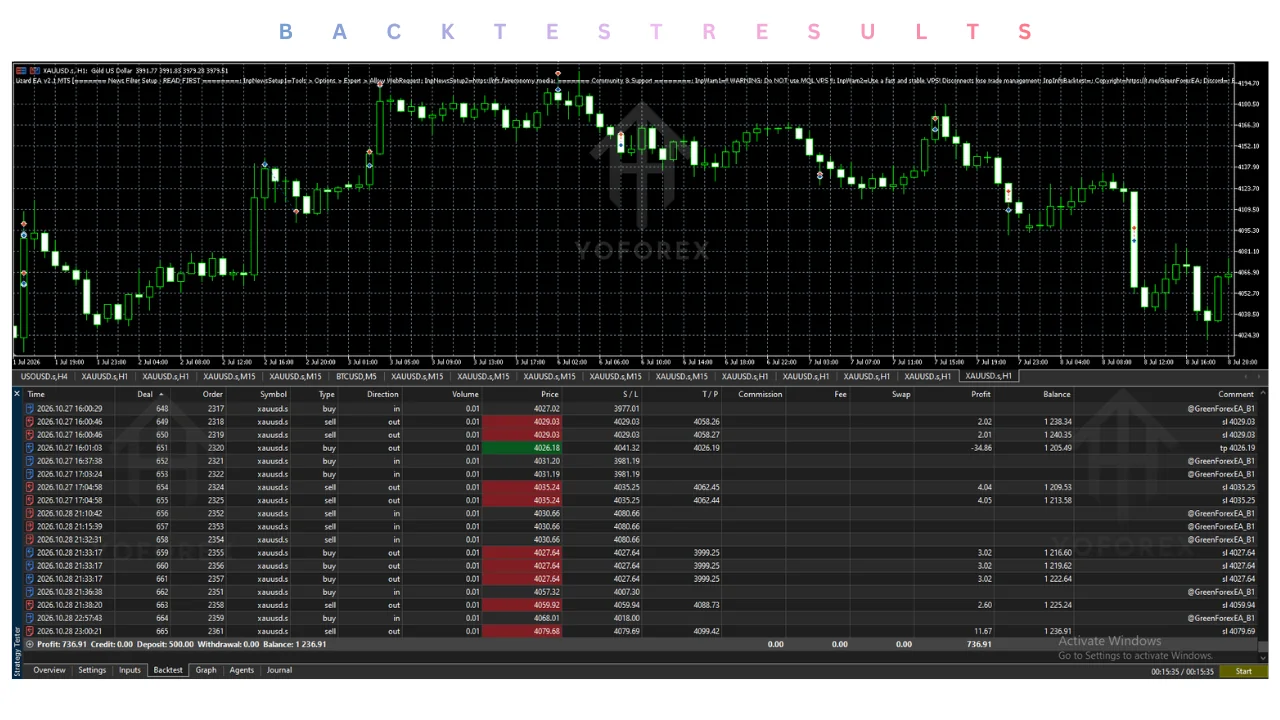The height and width of the screenshot is (720, 1280).
Task: Open the Journal tab
Action: coord(279,670)
